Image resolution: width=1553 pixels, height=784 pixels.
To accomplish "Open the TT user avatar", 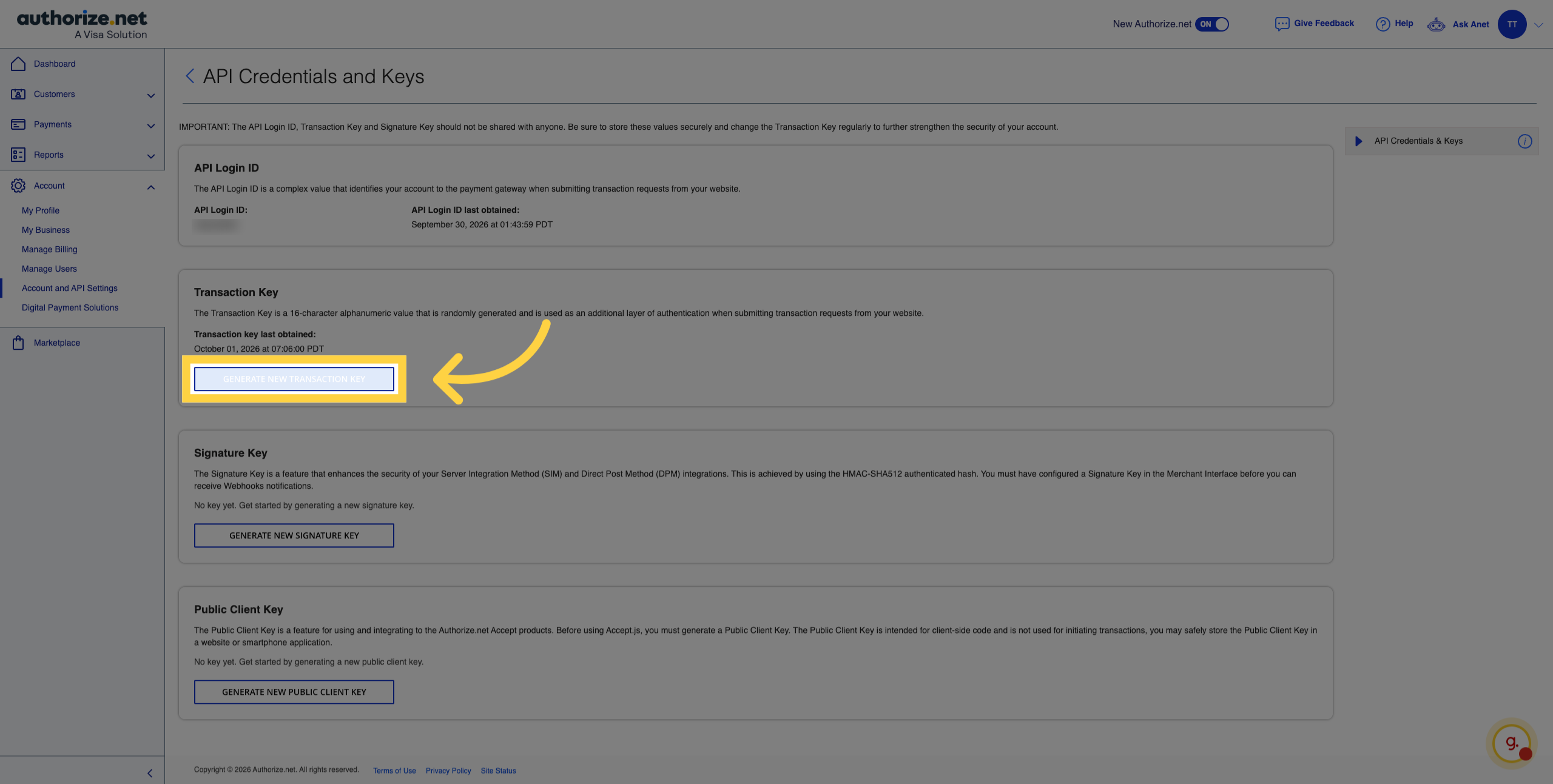I will click(x=1512, y=24).
